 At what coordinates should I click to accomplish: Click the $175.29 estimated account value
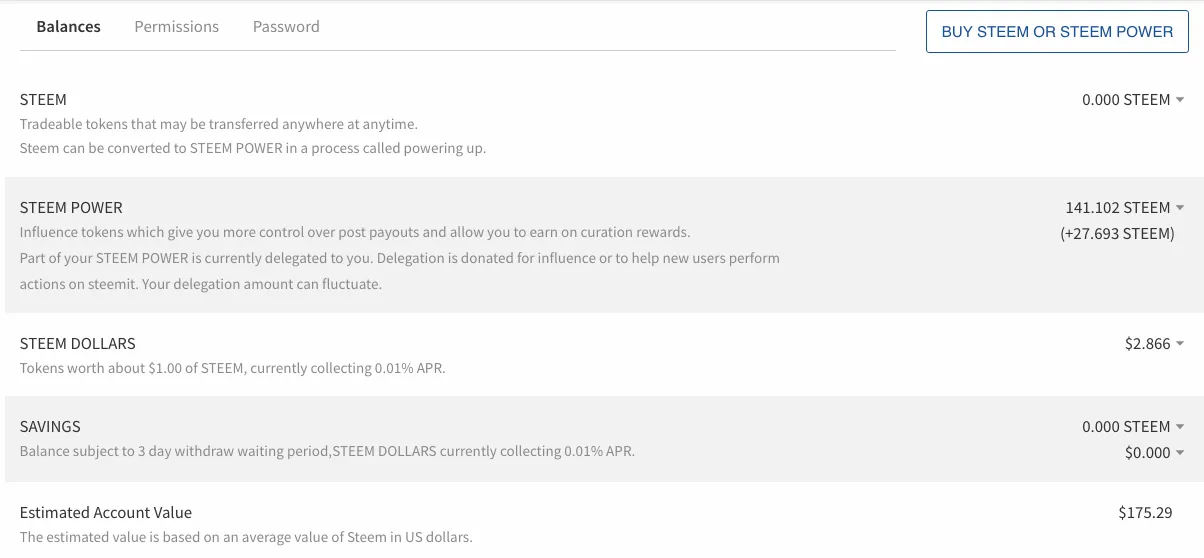[1145, 513]
